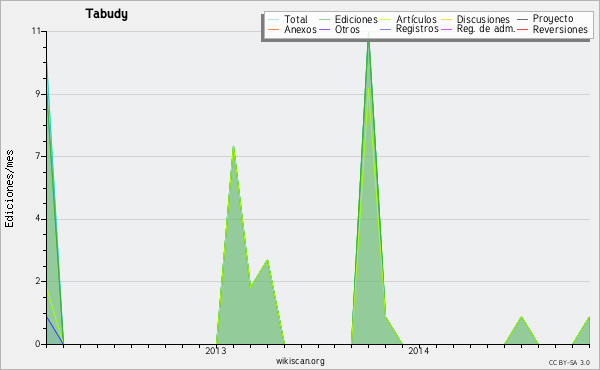Click the y-axis value 2
The width and height of the screenshot is (600, 370).
click(38, 281)
